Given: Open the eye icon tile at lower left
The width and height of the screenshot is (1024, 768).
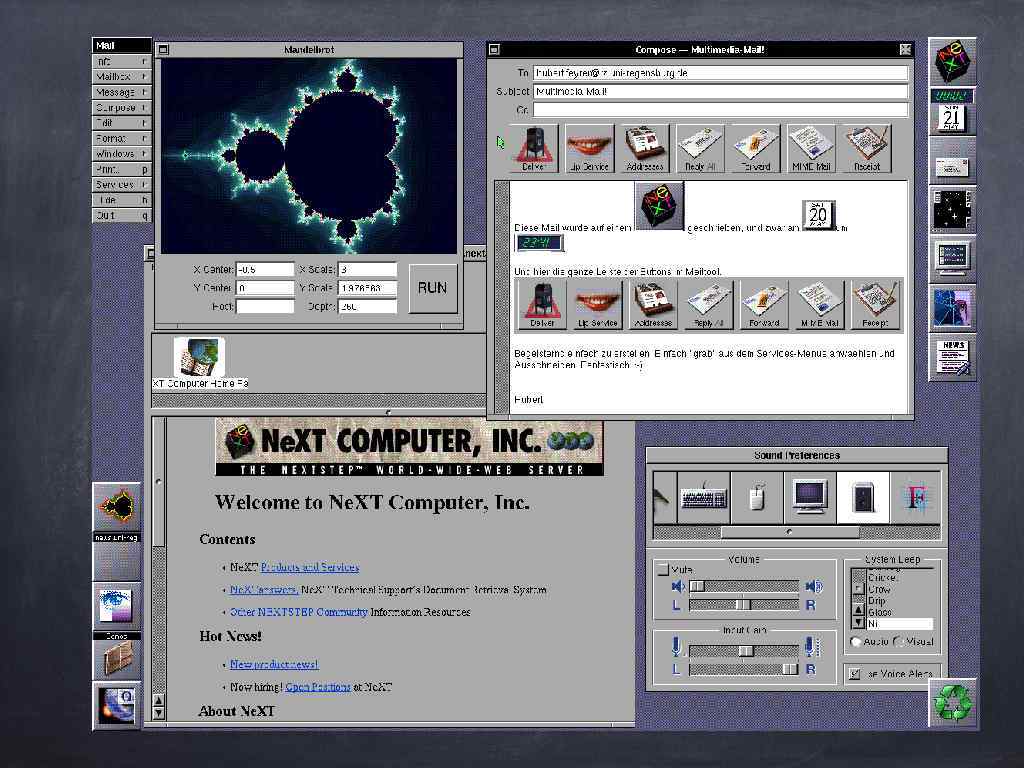Looking at the screenshot, I should tap(117, 605).
